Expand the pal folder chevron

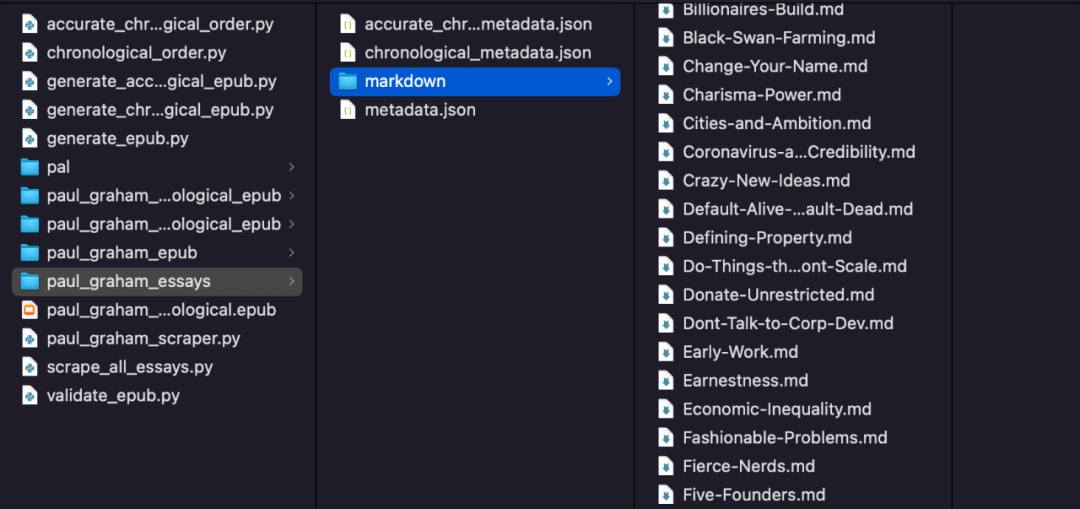coord(292,167)
